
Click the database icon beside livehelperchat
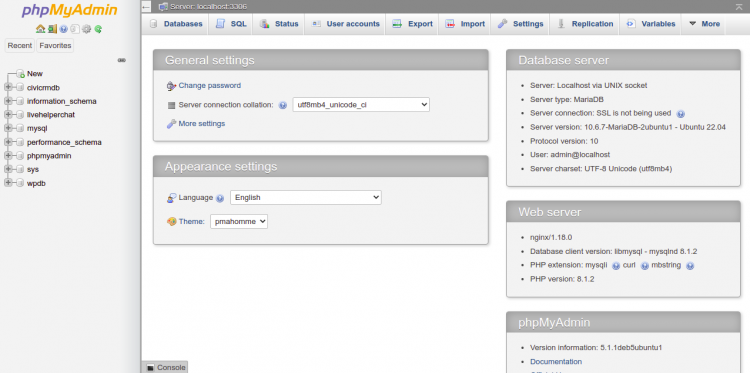(20, 115)
